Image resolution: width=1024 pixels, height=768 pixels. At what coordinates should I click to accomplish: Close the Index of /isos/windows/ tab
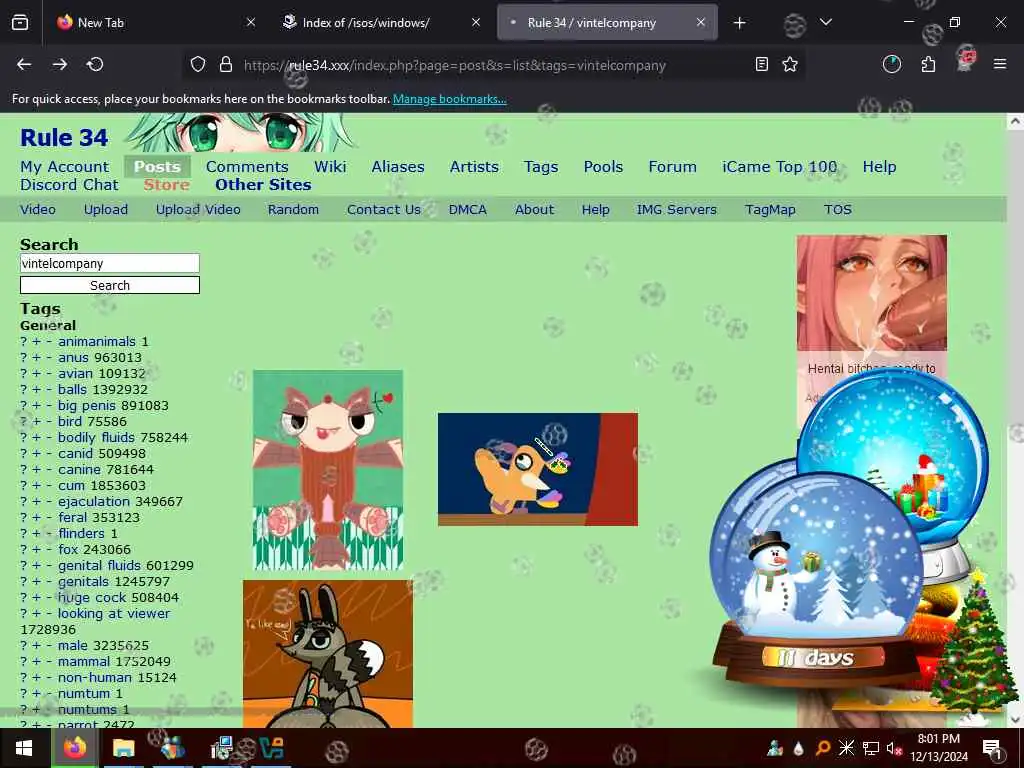coord(476,22)
